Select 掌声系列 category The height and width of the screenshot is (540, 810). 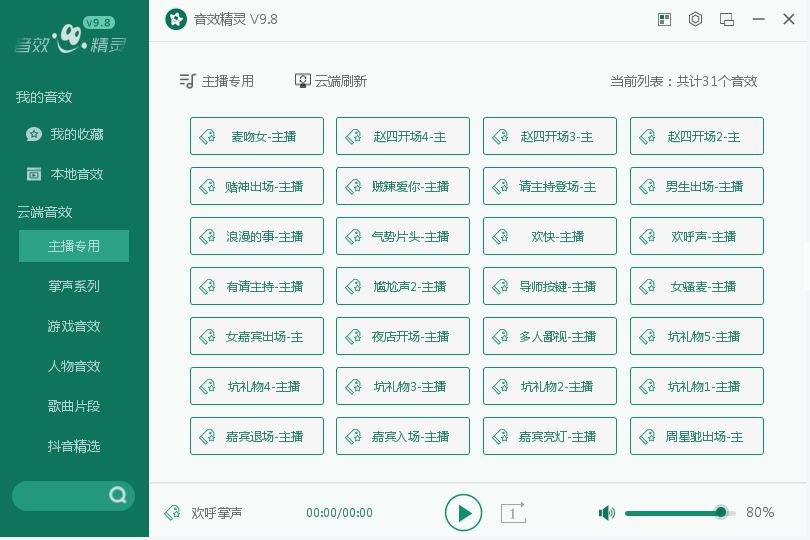(74, 286)
